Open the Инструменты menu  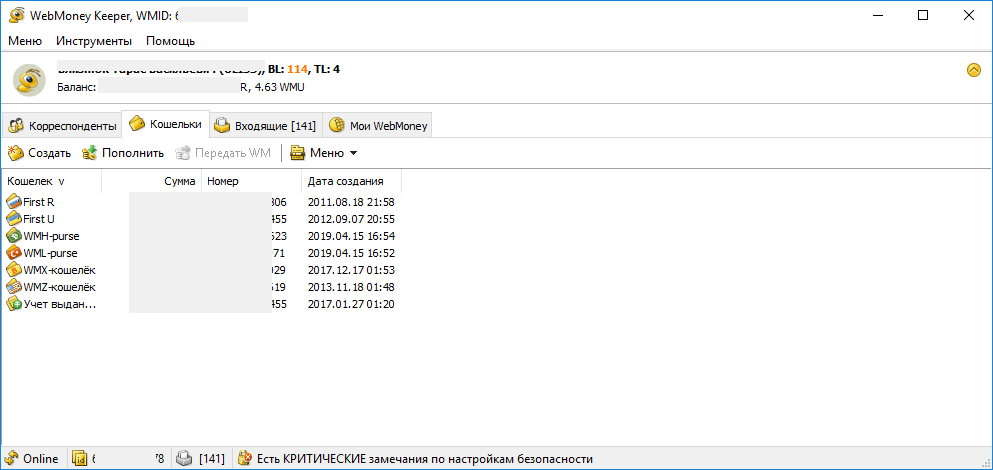(x=93, y=41)
